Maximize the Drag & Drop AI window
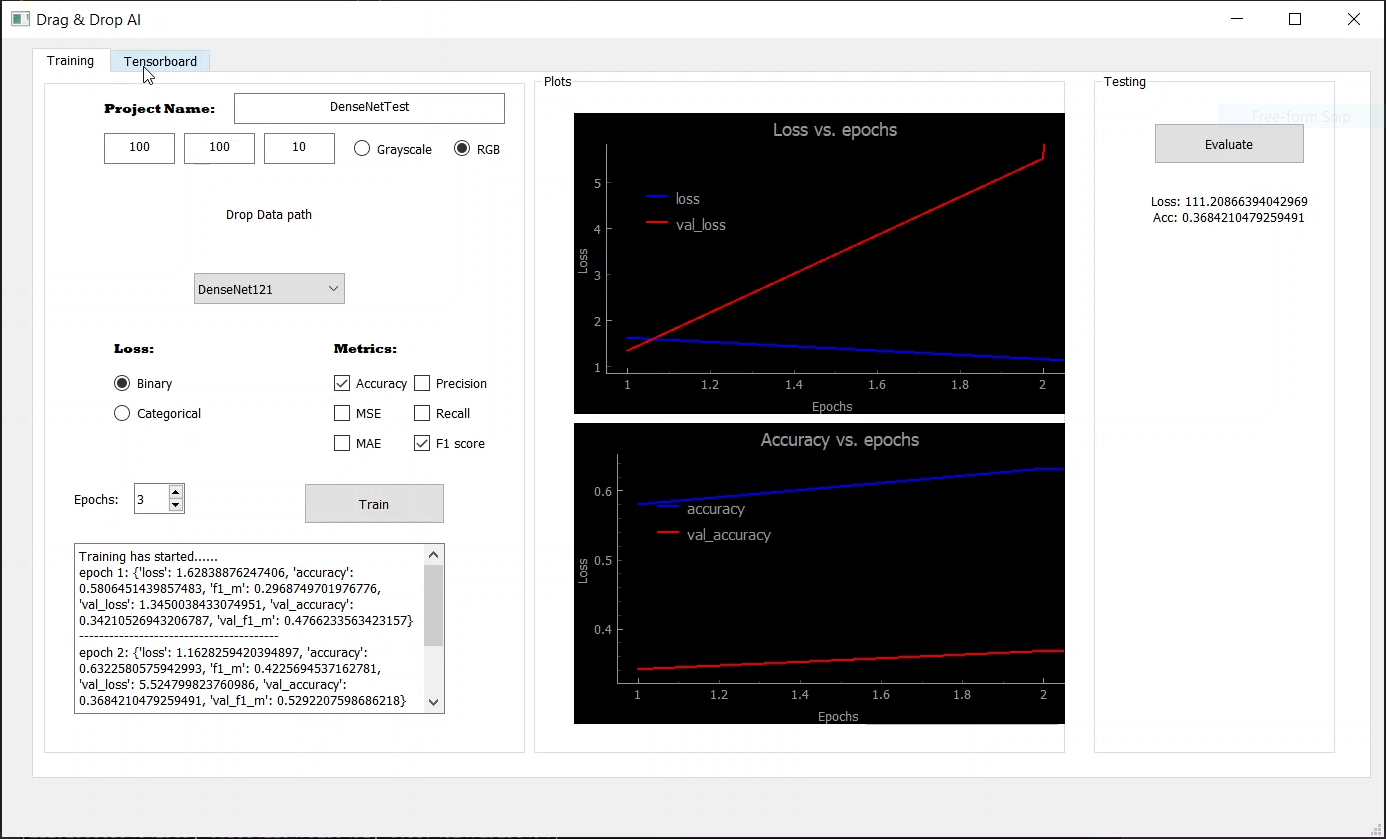 (x=1295, y=19)
